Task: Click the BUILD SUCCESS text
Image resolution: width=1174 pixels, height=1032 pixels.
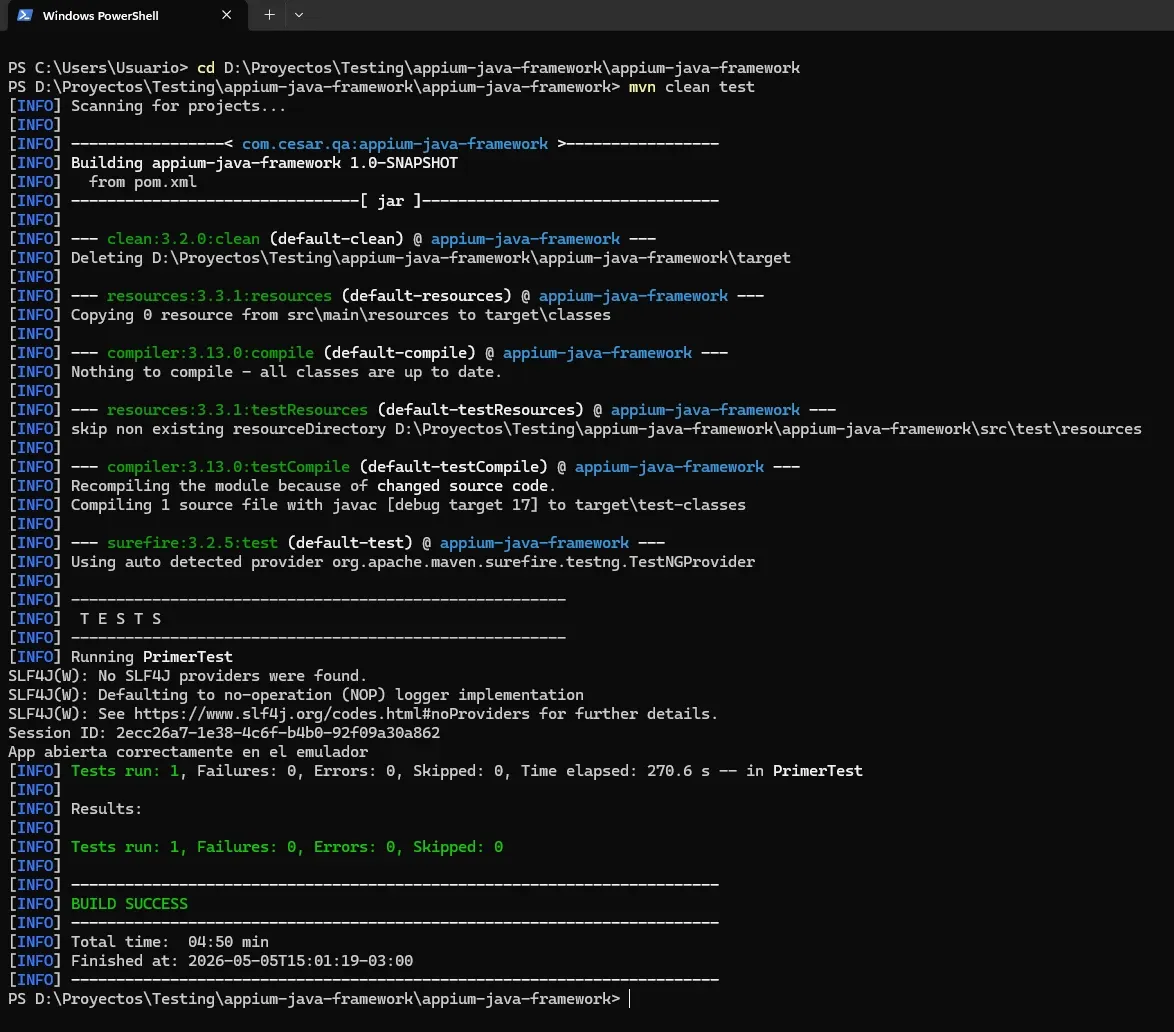Action: [x=129, y=904]
